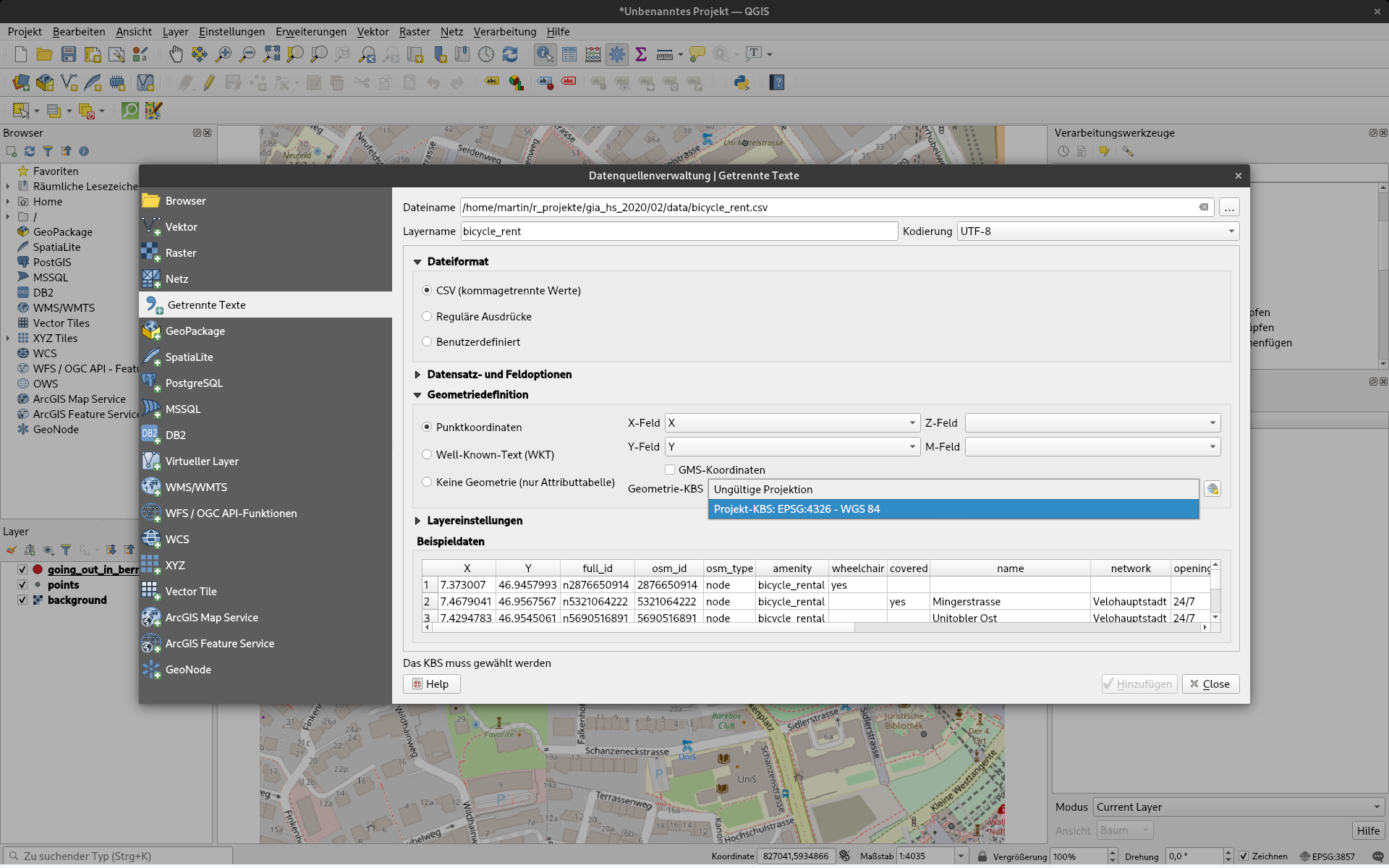The image size is (1389, 868).
Task: Open PostgreSQL source in sidebar
Action: point(193,383)
